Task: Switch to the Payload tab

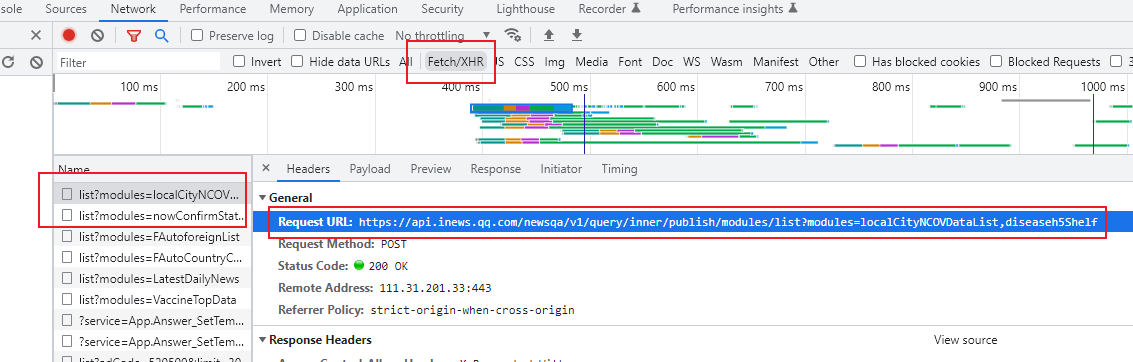Action: [370, 169]
